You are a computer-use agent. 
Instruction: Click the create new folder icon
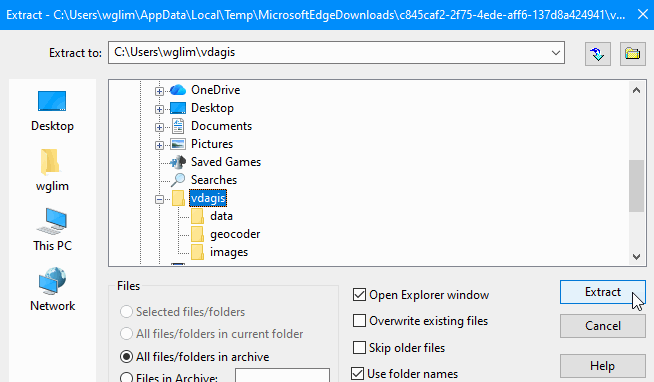[632, 54]
